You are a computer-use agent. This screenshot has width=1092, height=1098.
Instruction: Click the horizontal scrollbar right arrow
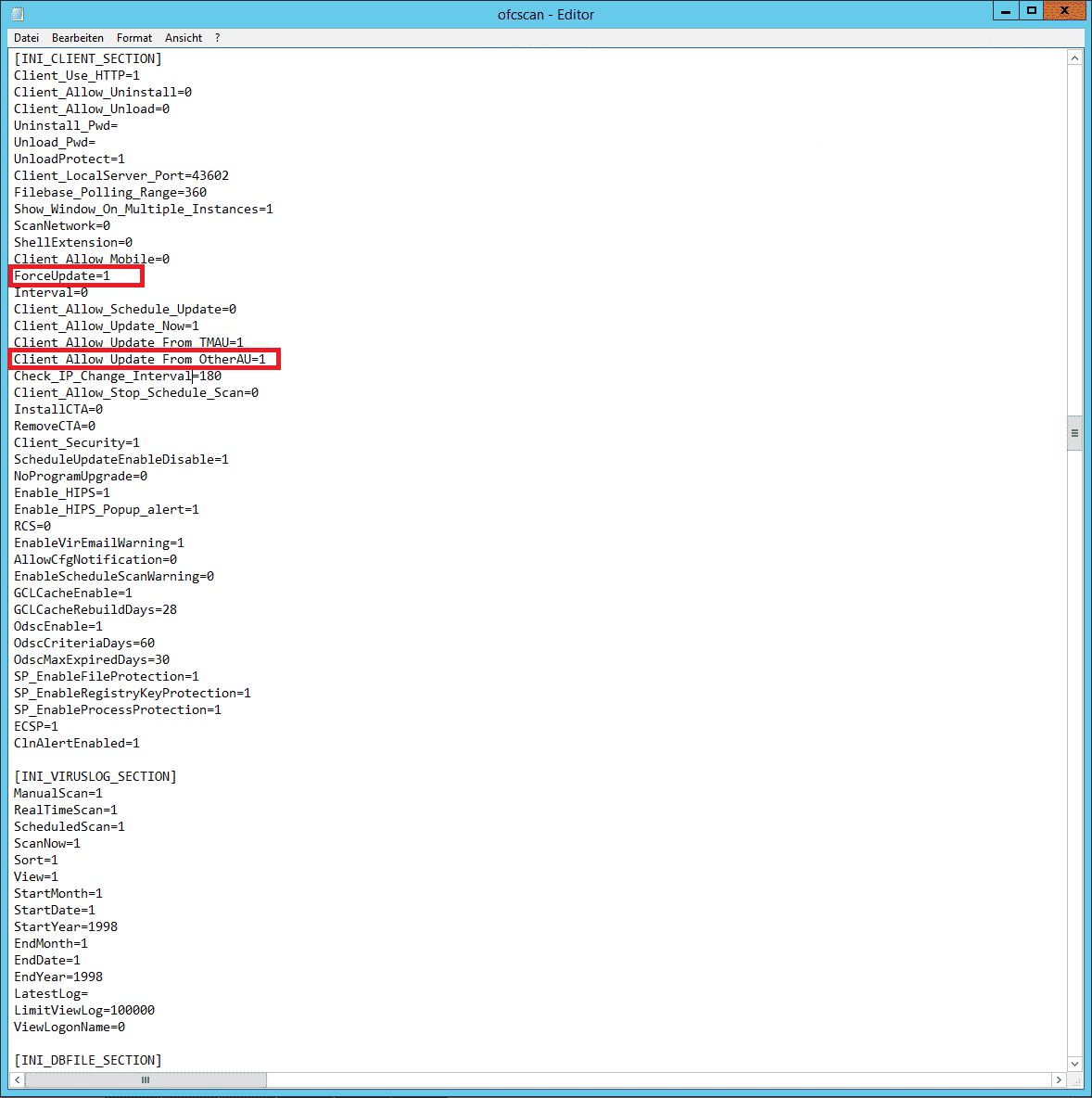click(x=1060, y=1079)
